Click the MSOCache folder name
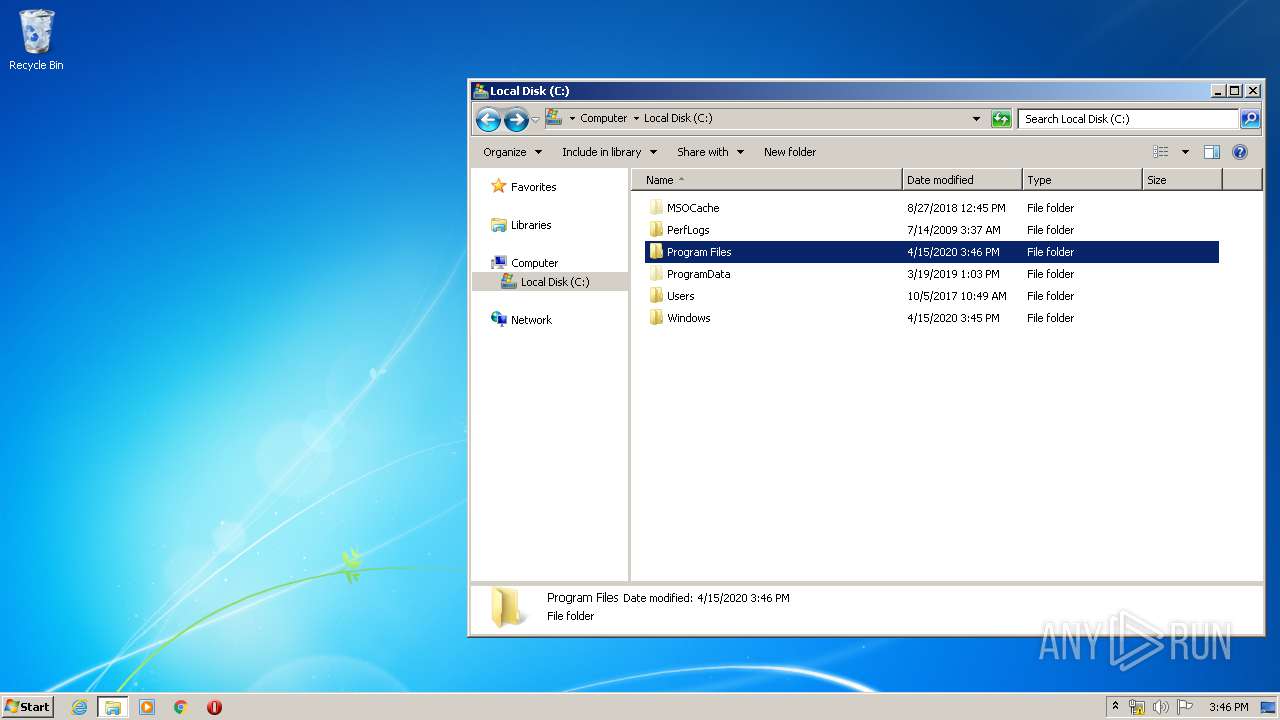This screenshot has width=1280, height=720. pyautogui.click(x=693, y=208)
